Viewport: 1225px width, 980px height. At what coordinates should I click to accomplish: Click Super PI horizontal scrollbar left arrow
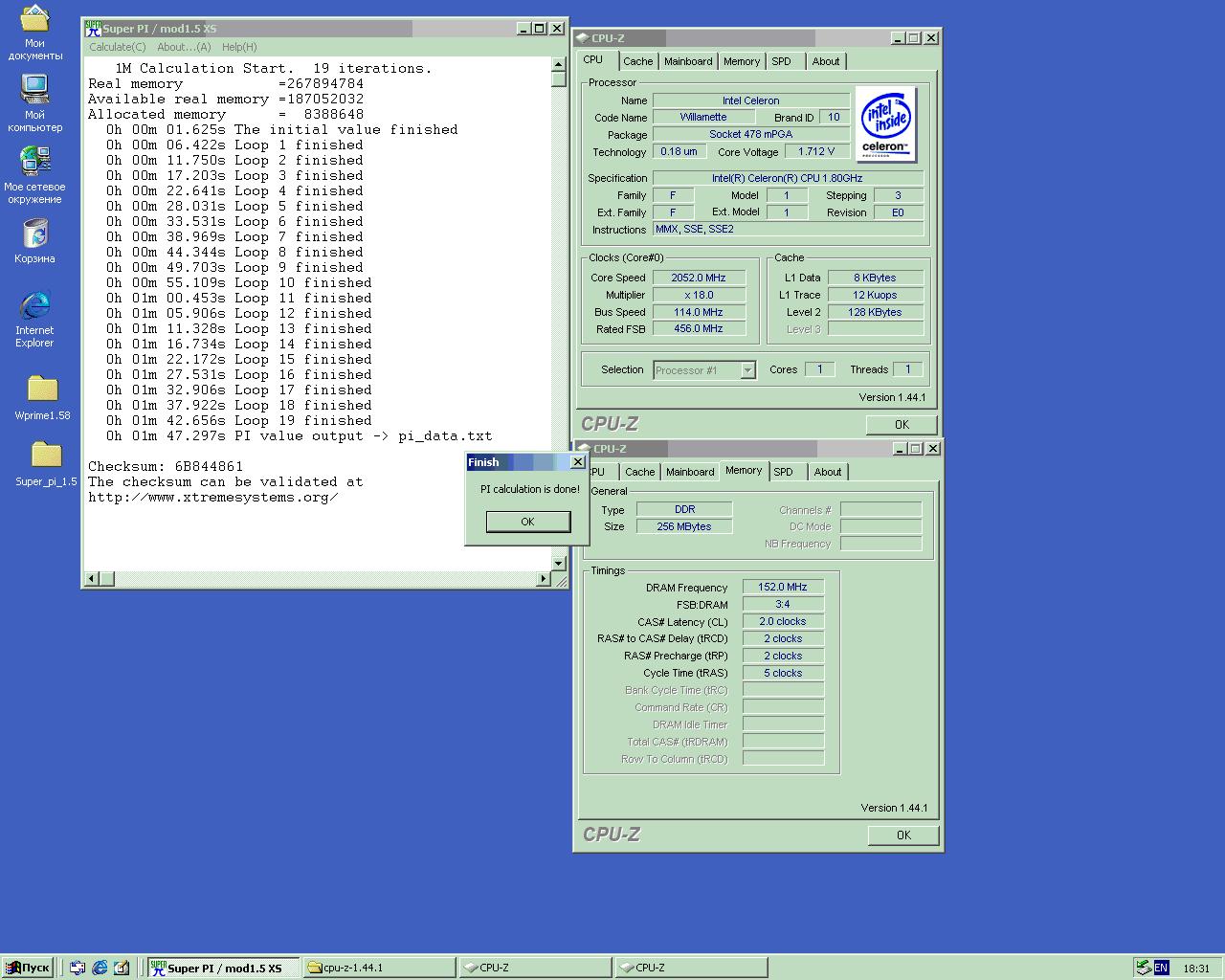93,578
